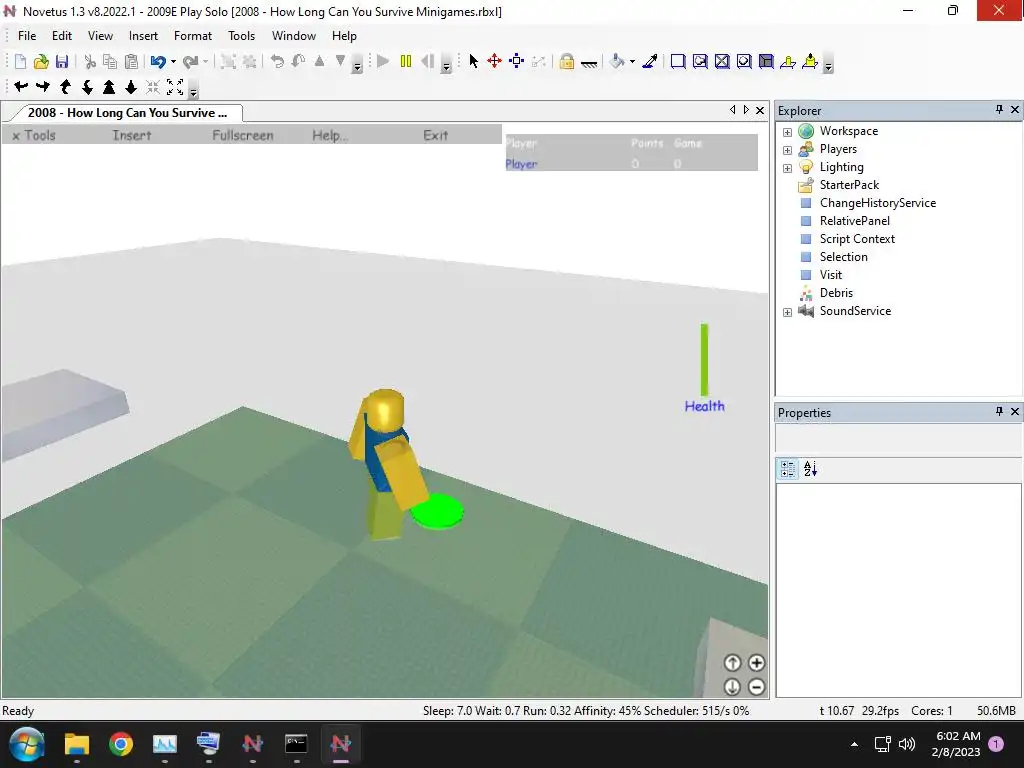Click the in-game Exit button
This screenshot has width=1024, height=768.
click(x=436, y=135)
